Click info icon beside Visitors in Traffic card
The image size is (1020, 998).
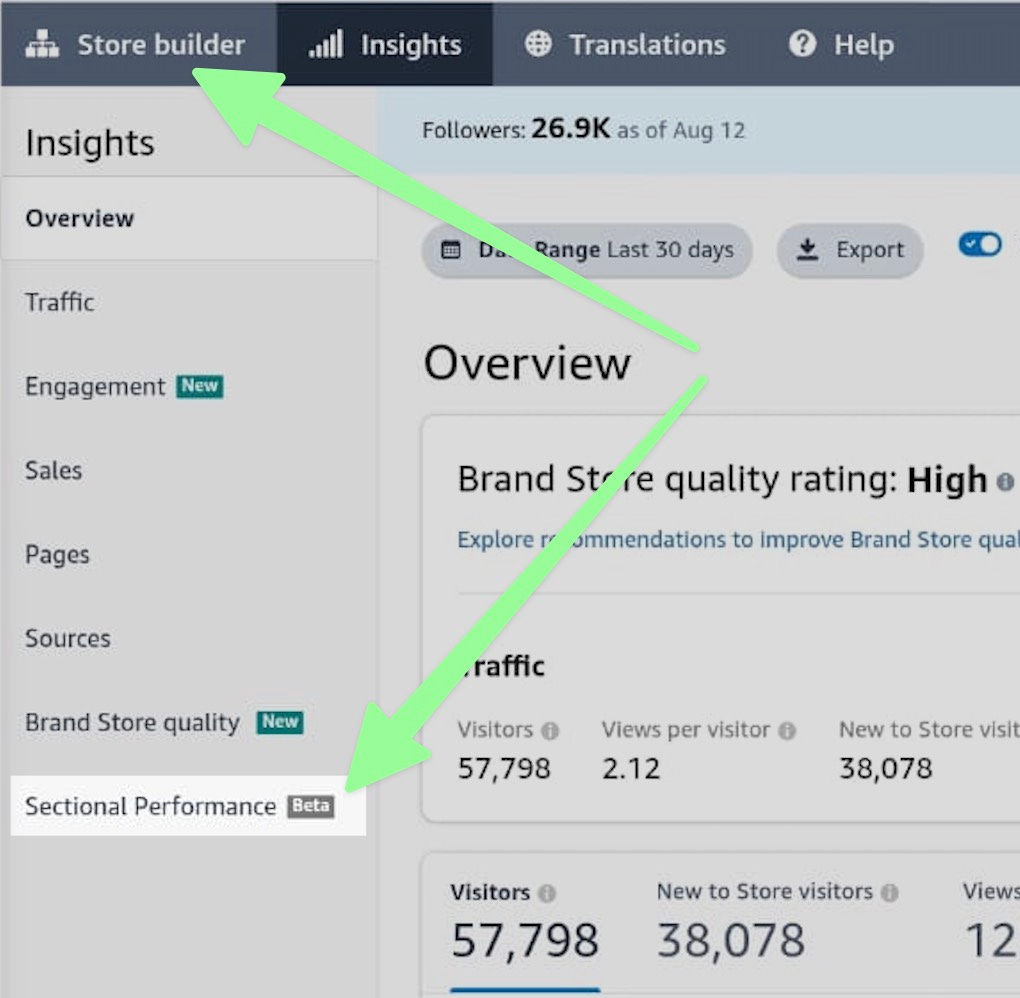550,731
